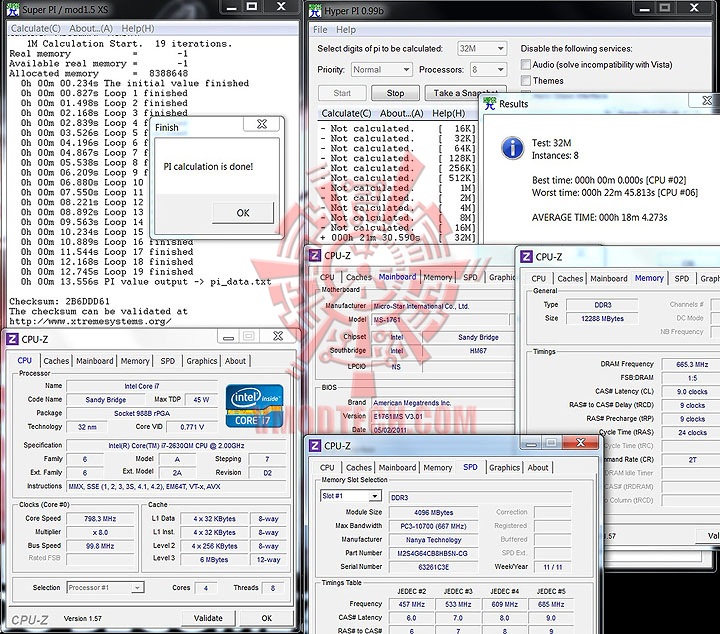Close the CPU-Z SPD window
The height and width of the screenshot is (634, 720).
(x=580, y=442)
